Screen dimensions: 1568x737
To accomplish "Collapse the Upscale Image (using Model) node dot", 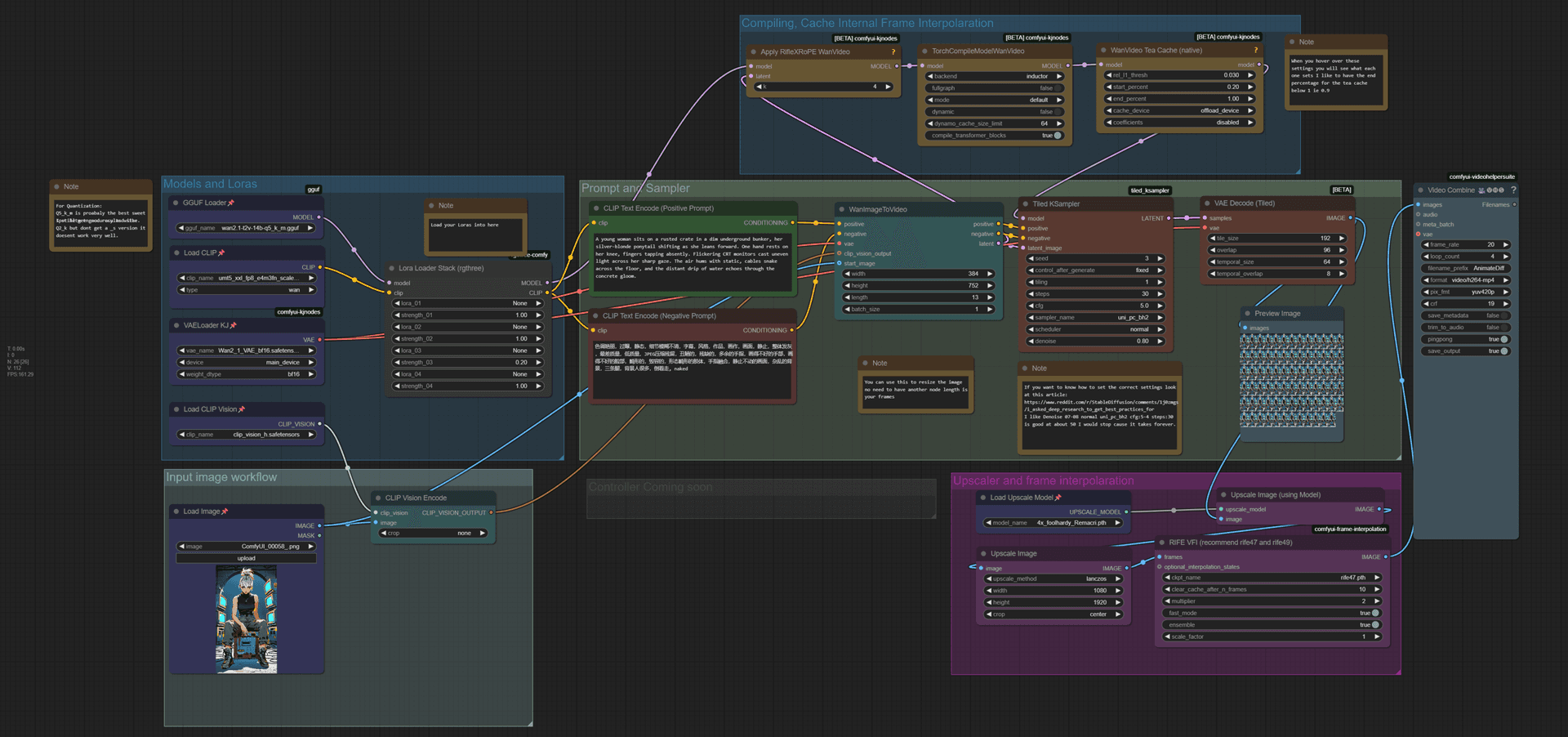I will [x=1223, y=495].
